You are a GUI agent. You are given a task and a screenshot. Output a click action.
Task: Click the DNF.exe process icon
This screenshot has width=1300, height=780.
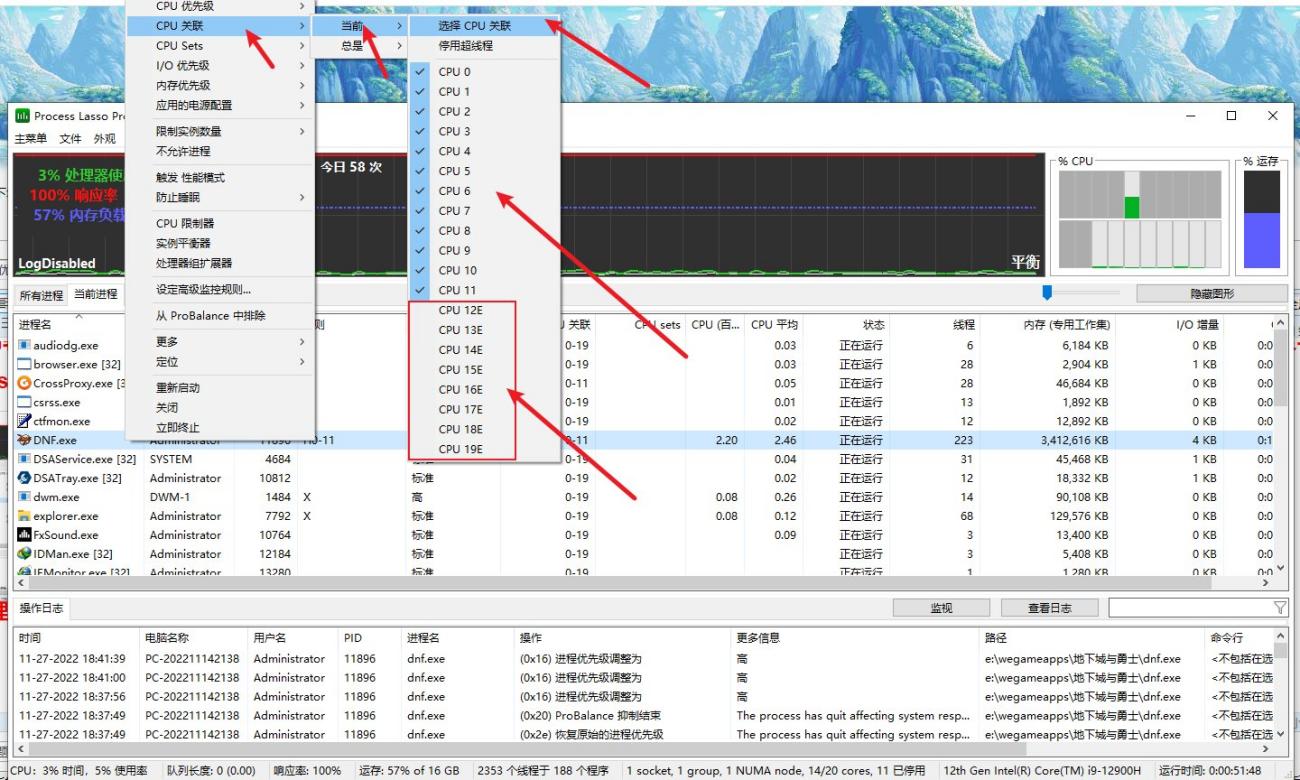25,440
